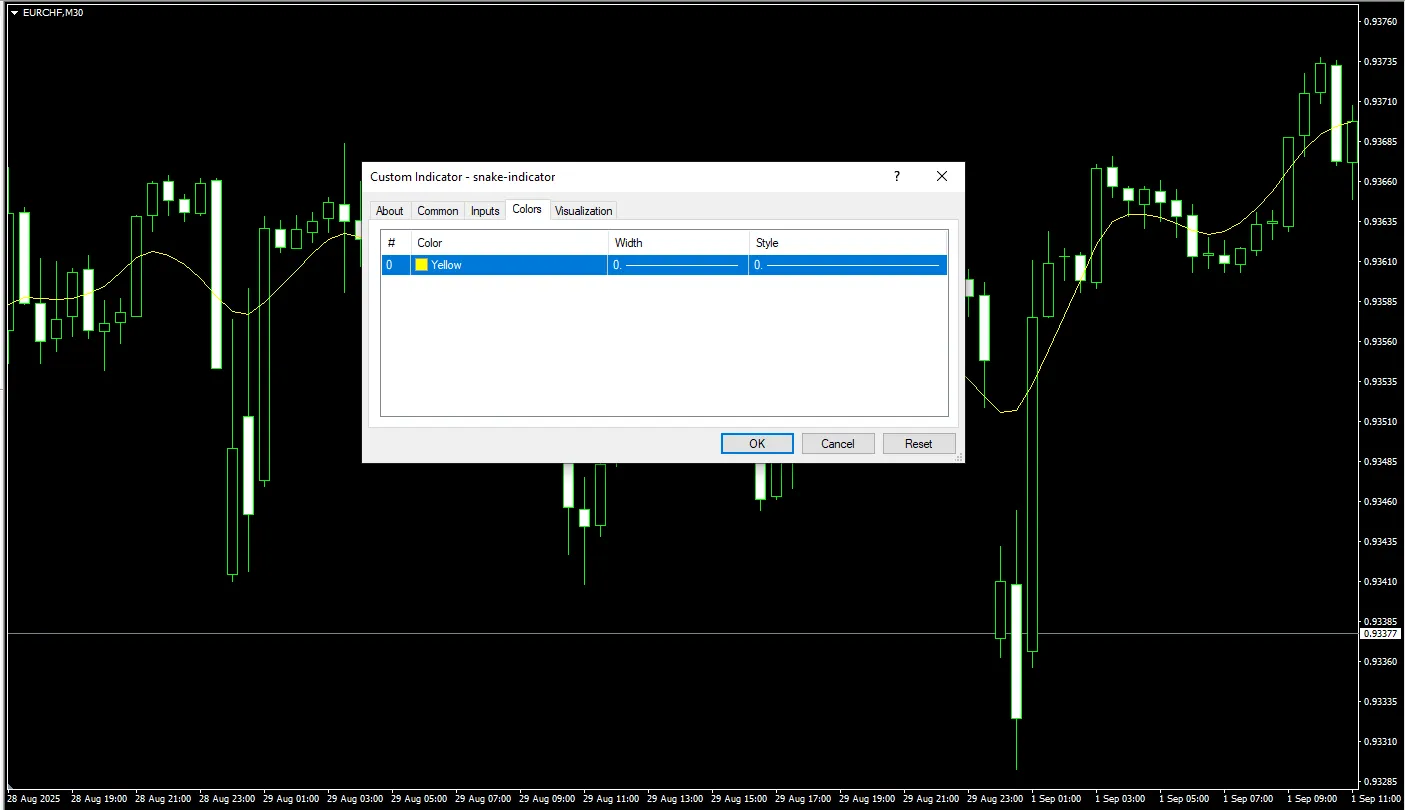The width and height of the screenshot is (1405, 810).
Task: Select the row index 0 cell
Action: coord(390,265)
